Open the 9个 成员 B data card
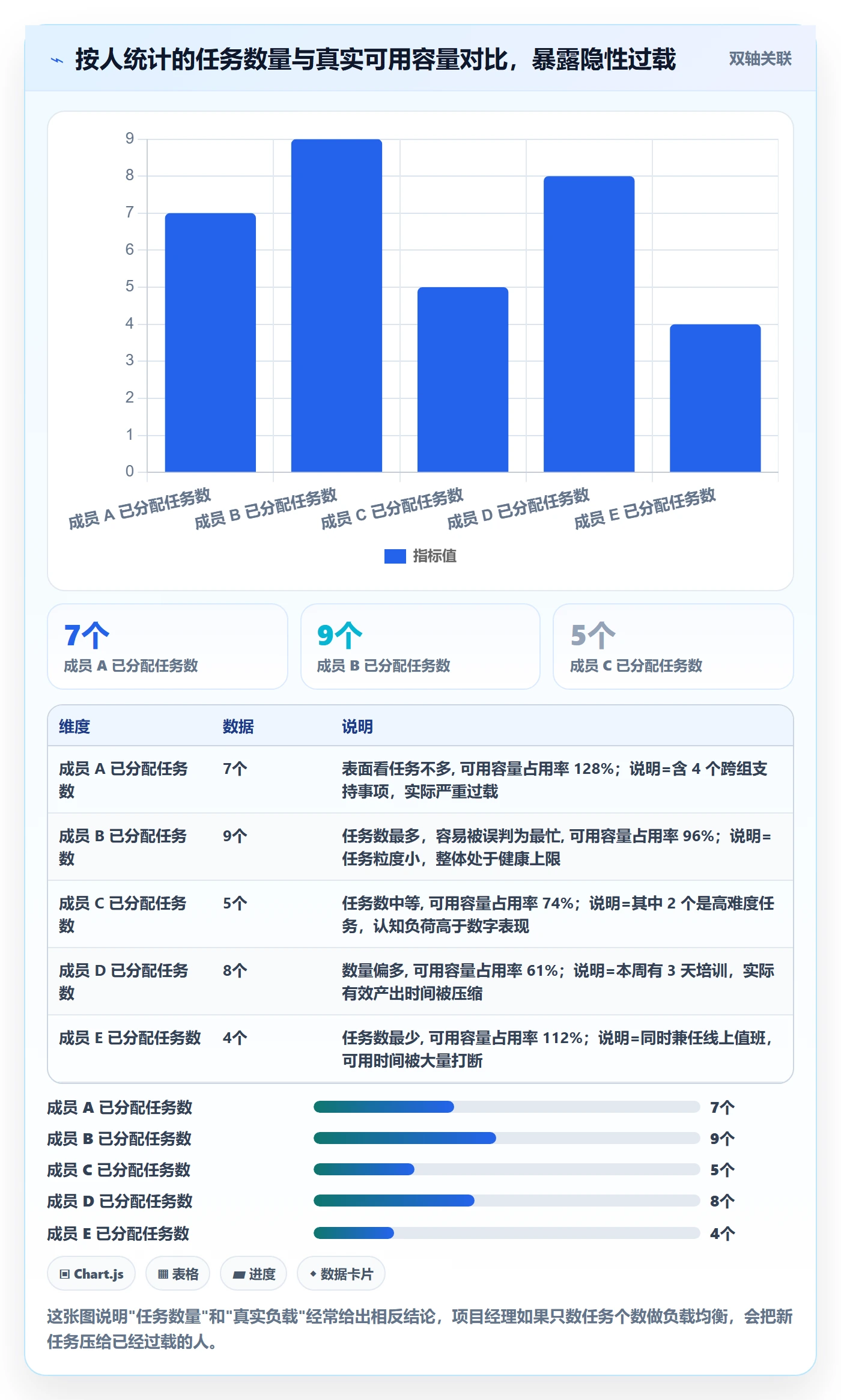 tap(421, 647)
